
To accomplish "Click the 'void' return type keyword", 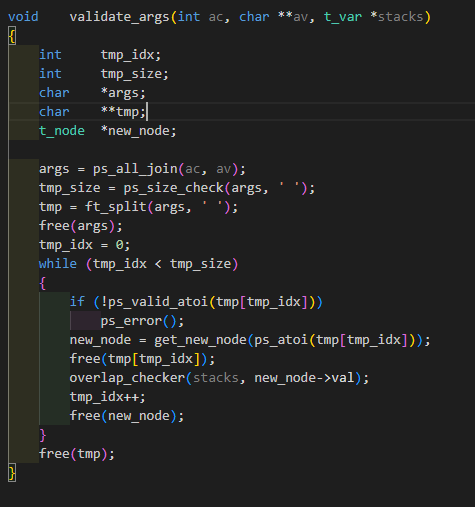I will [x=23, y=17].
